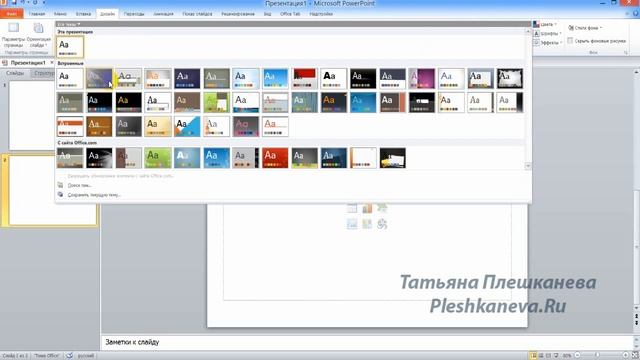Image resolution: width=640 pixels, height=360 pixels.
Task: Start slide show from status bar icon
Action: pyautogui.click(x=556, y=356)
